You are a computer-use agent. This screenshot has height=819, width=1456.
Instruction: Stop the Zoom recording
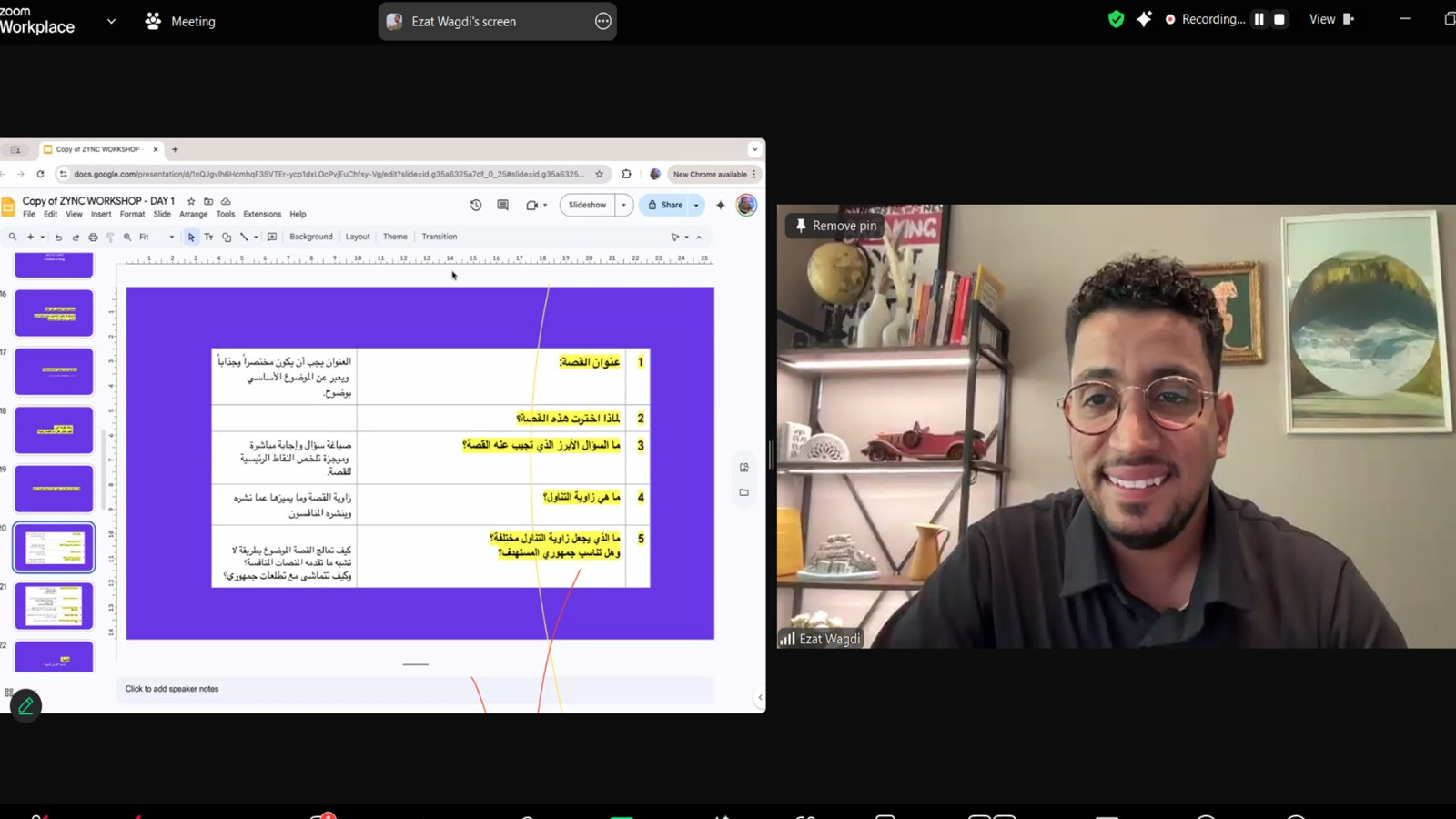(1279, 19)
